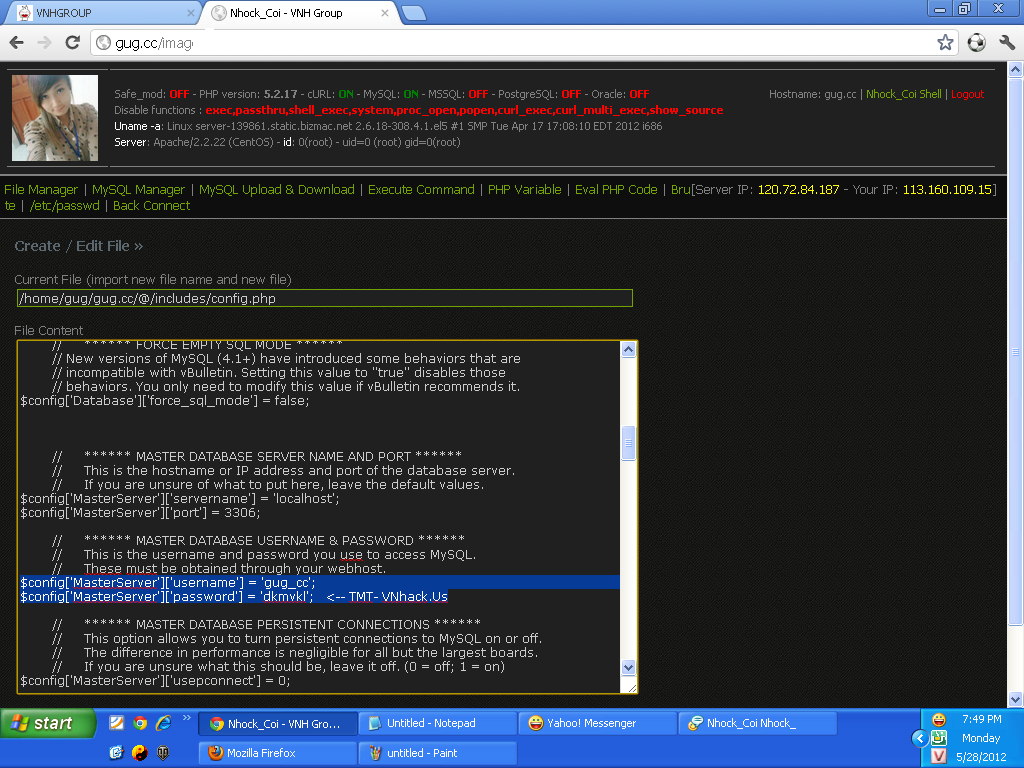
Task: Open the Back Connect link
Action: click(152, 206)
